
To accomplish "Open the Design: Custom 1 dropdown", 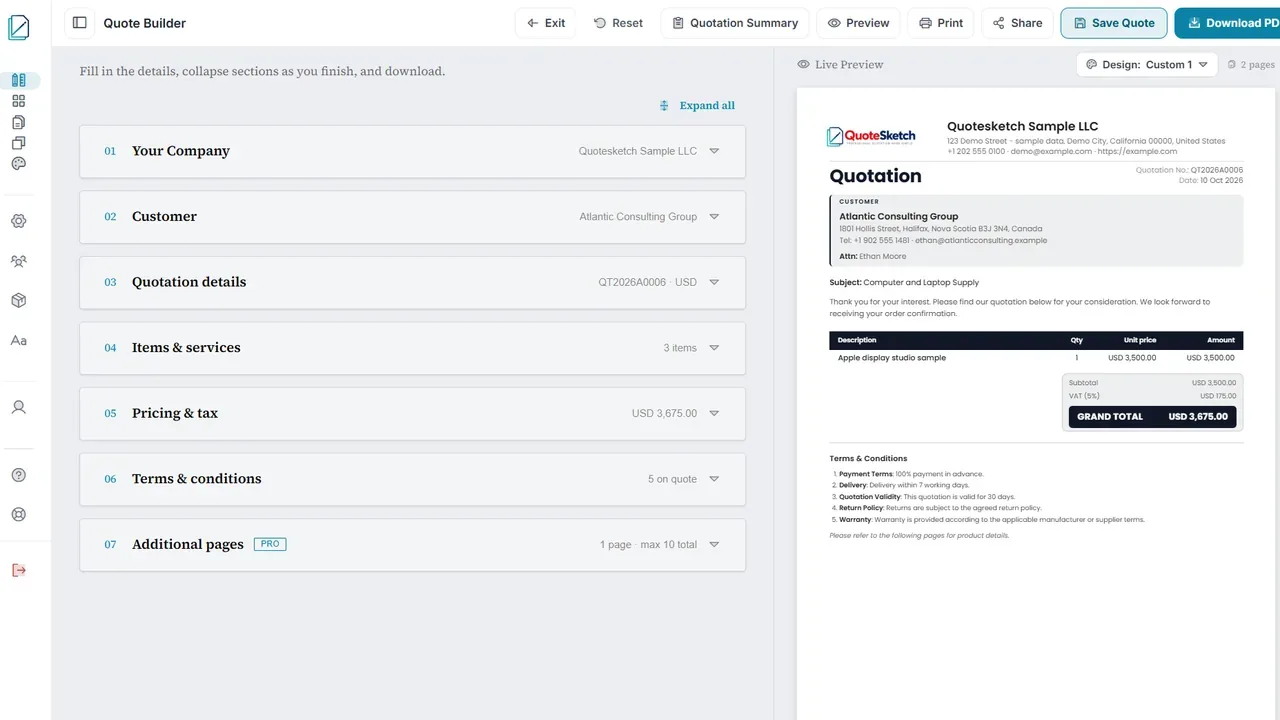I will tap(1147, 65).
